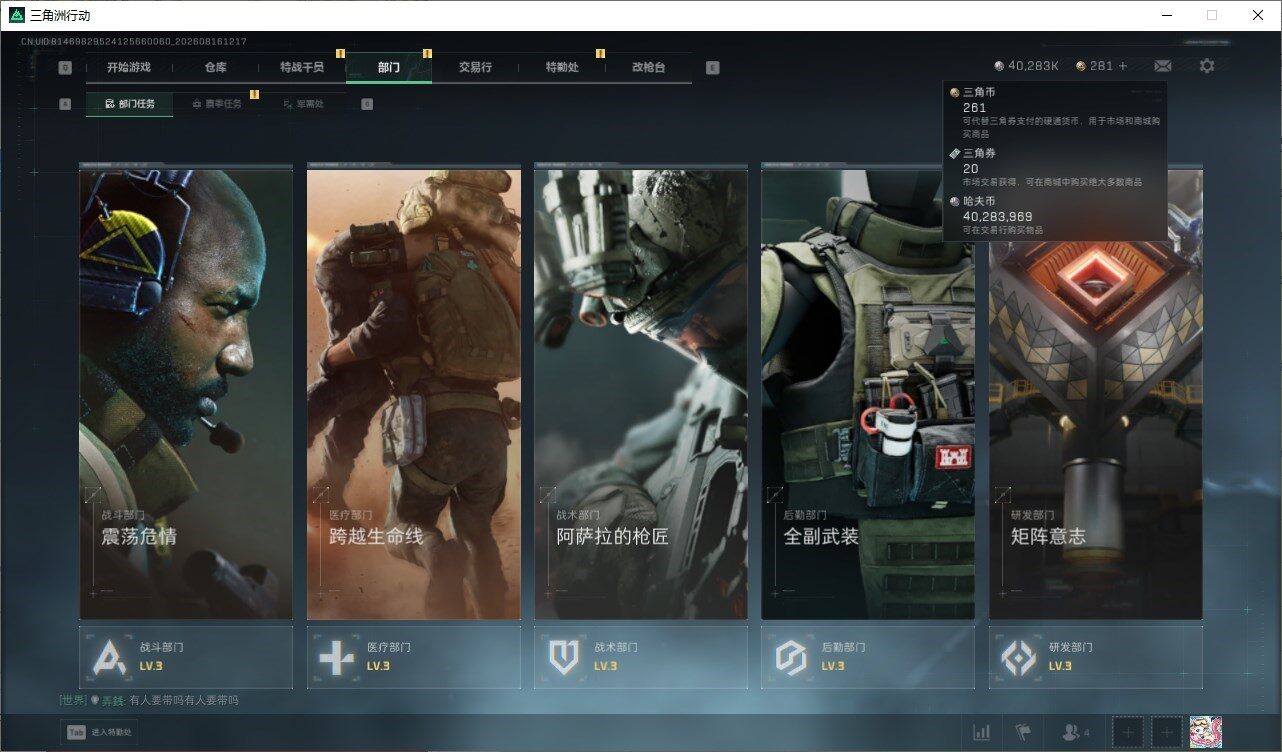Select the 部门 tab
The height and width of the screenshot is (752, 1282).
[389, 67]
